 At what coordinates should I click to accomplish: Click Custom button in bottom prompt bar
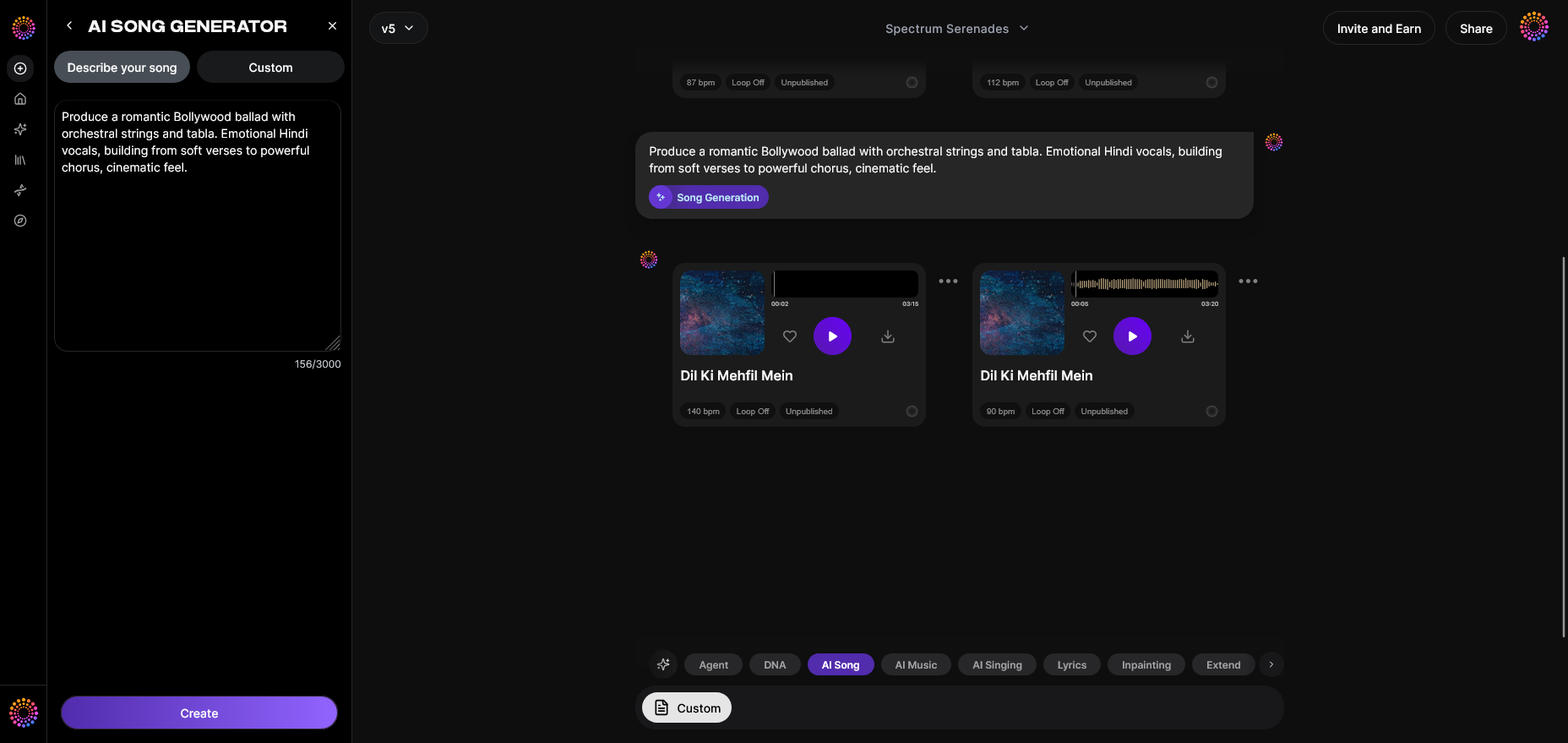687,707
